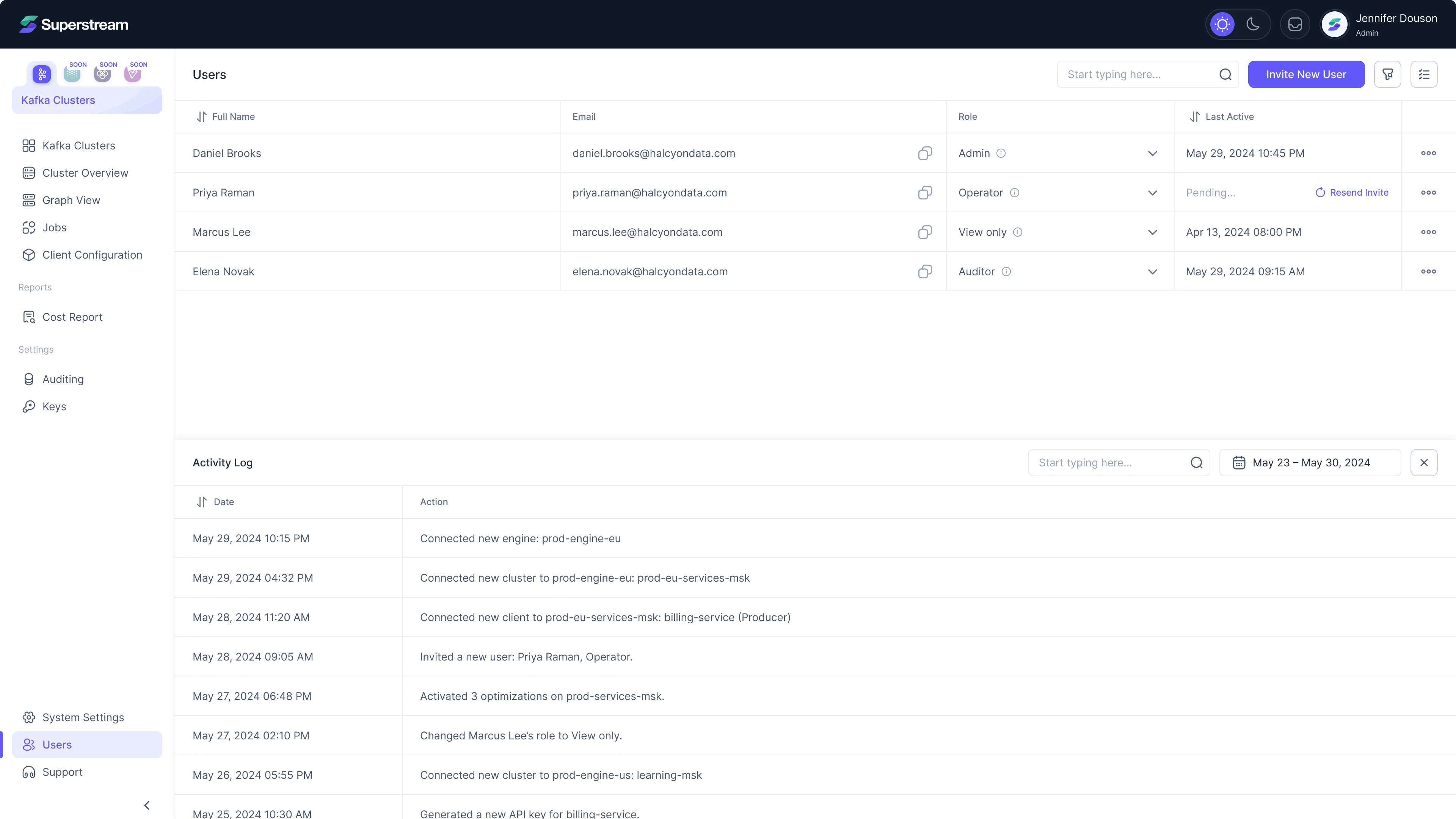Switch to dark theme moon icon
Image resolution: width=1456 pixels, height=819 pixels.
pos(1252,24)
